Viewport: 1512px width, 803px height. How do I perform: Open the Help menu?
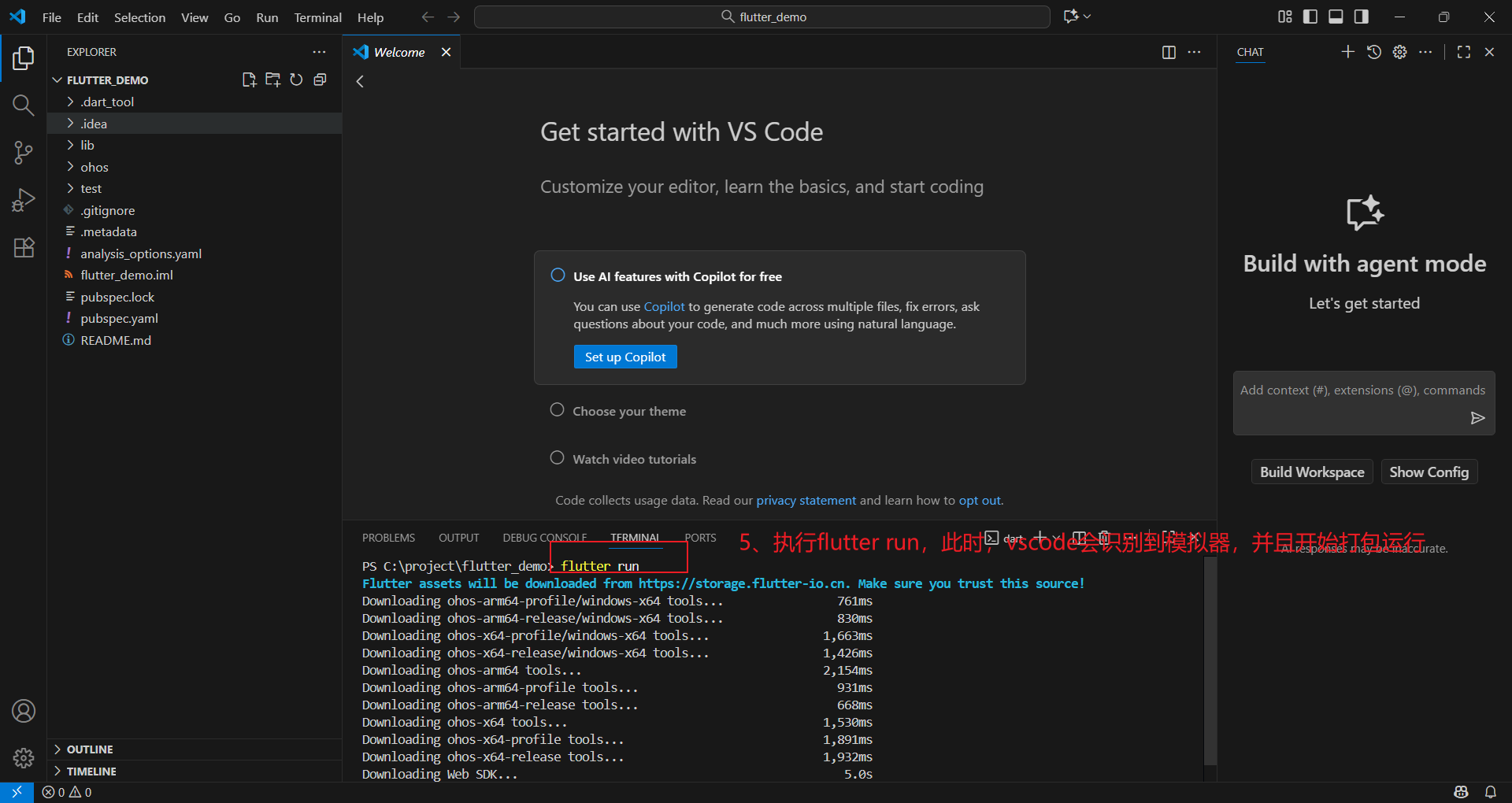[x=370, y=17]
